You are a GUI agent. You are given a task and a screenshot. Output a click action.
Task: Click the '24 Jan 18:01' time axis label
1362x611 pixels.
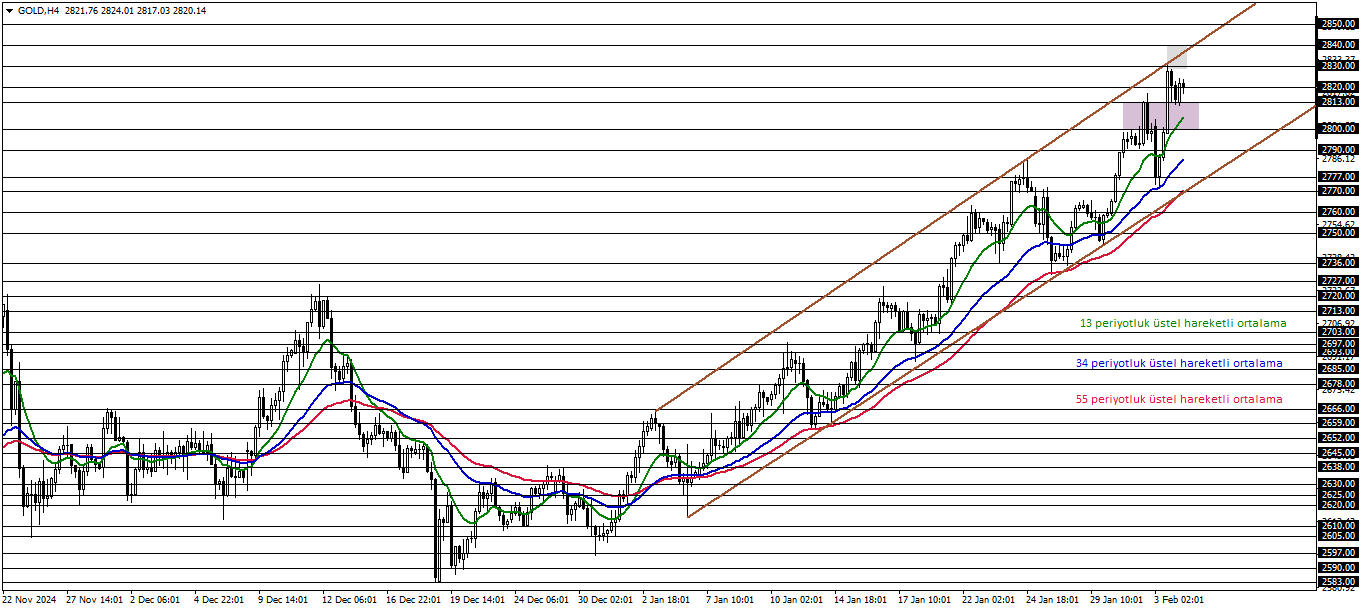point(1054,600)
